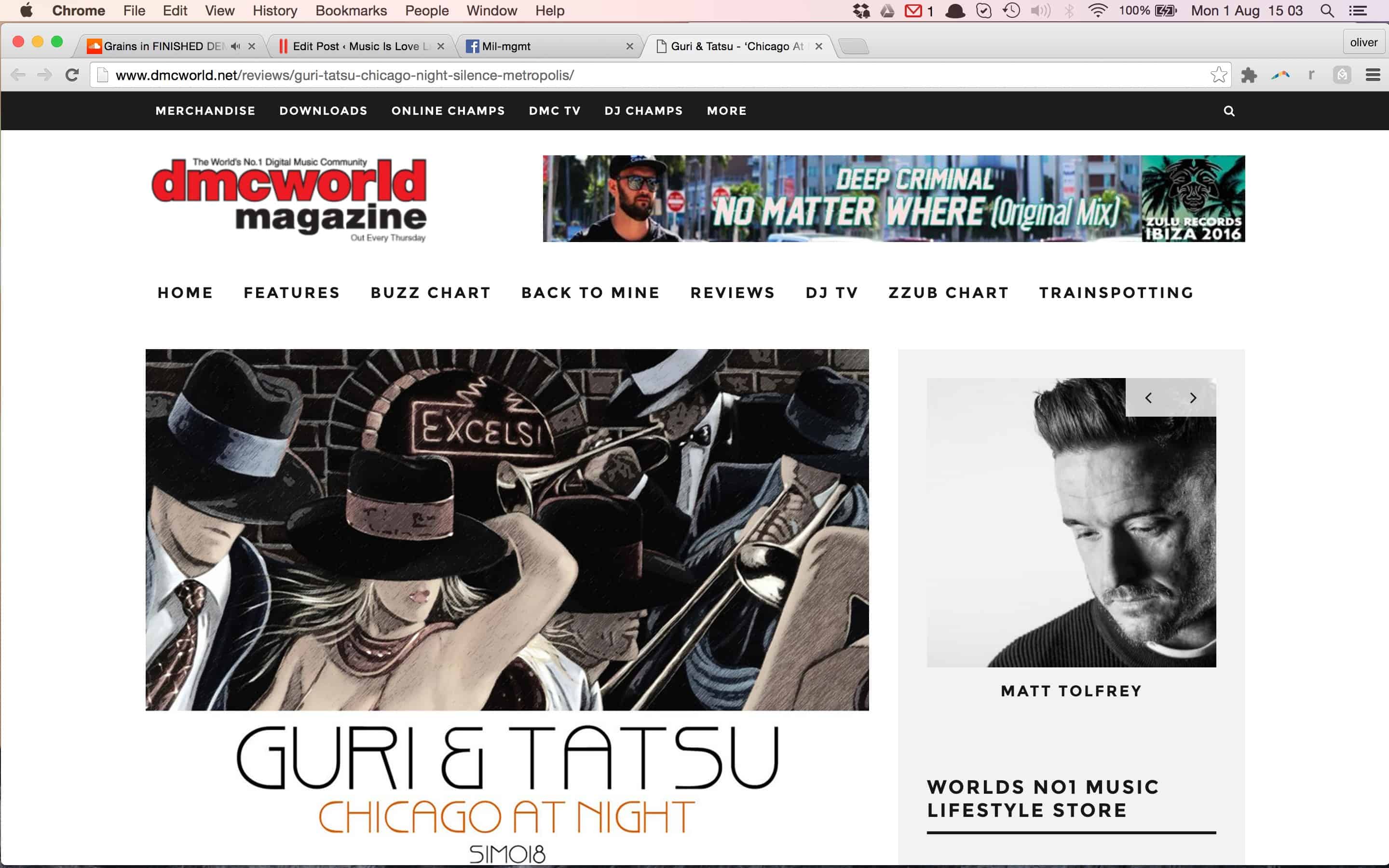The image size is (1389, 868).
Task: Show next slide in Matt Tolfrey carousel
Action: [1193, 397]
